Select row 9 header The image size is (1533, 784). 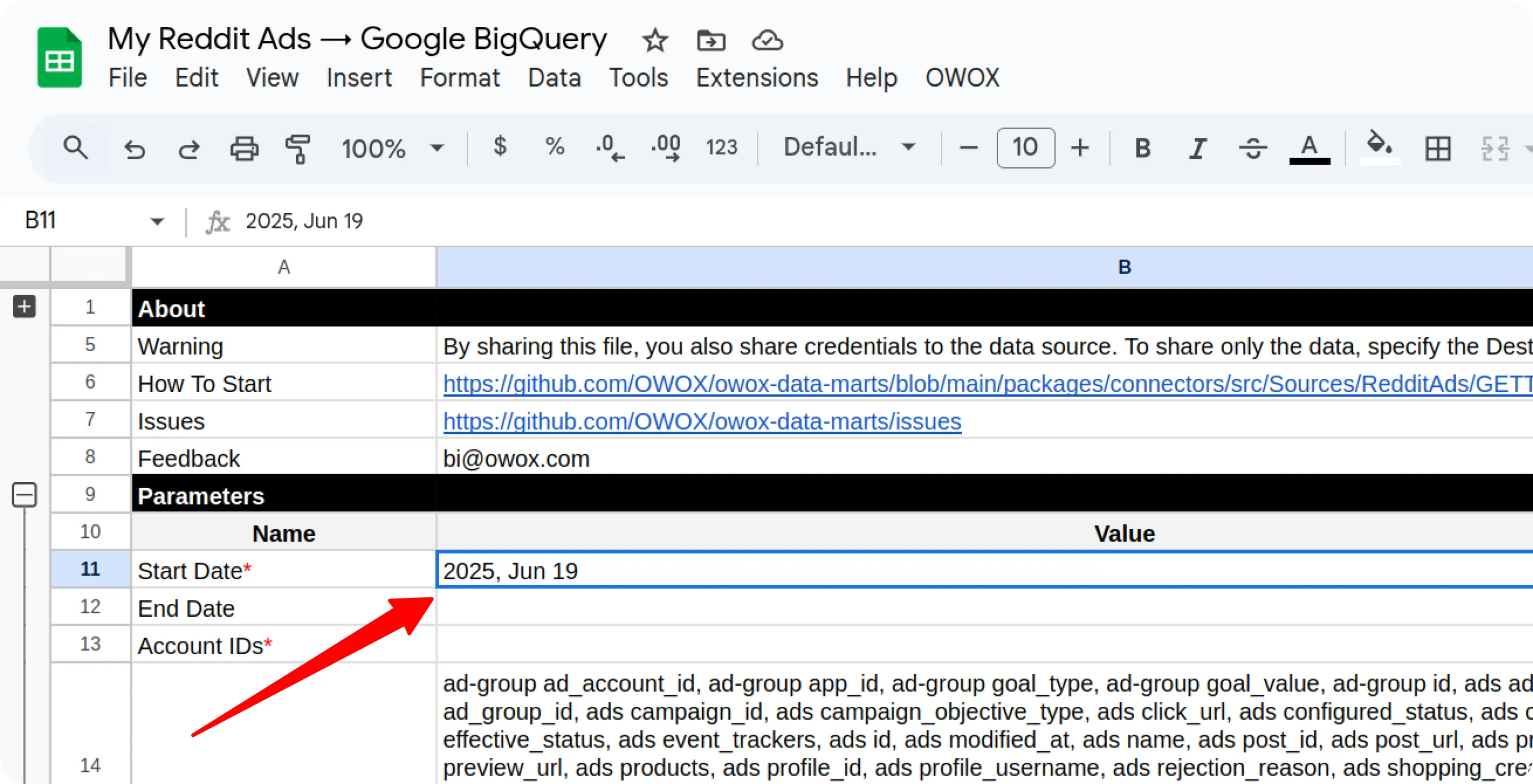point(90,494)
